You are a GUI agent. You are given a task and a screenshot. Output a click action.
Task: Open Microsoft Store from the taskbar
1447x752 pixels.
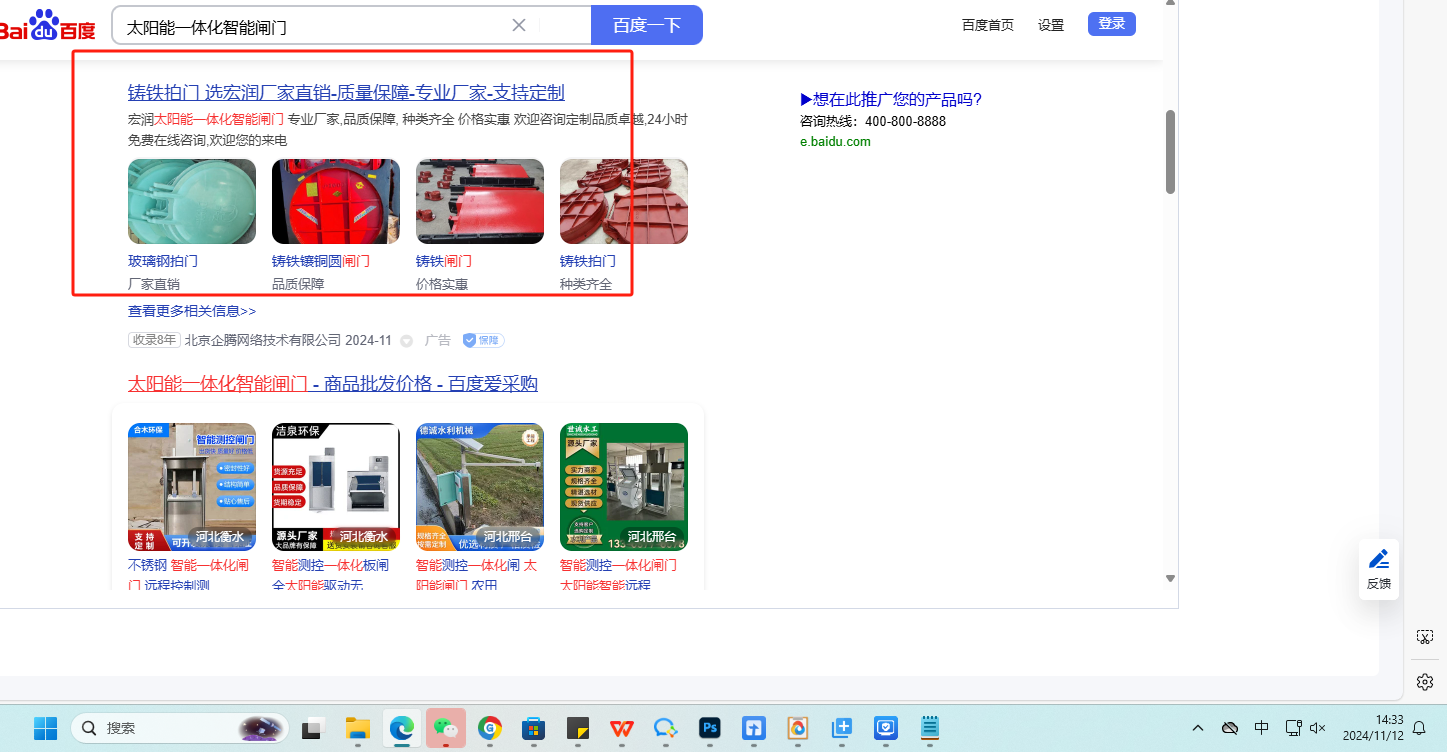534,728
